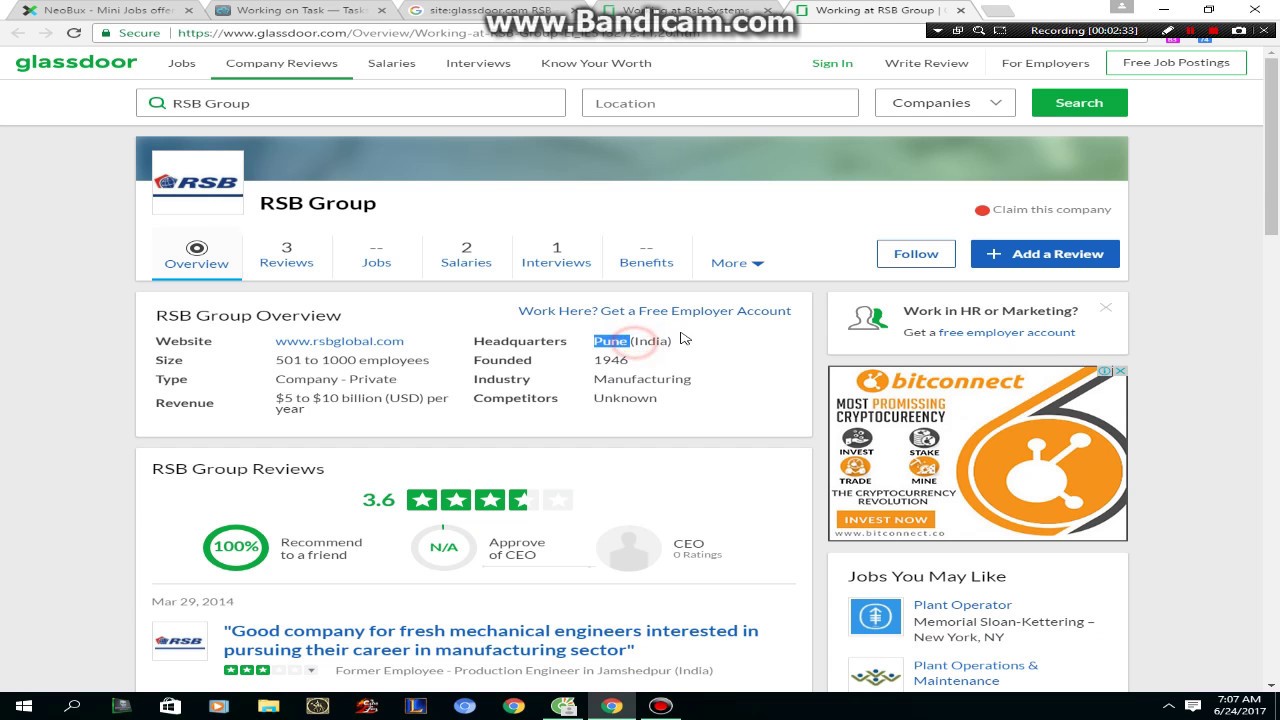Open Company Reviews in the navigation
1280x720 pixels.
[282, 63]
